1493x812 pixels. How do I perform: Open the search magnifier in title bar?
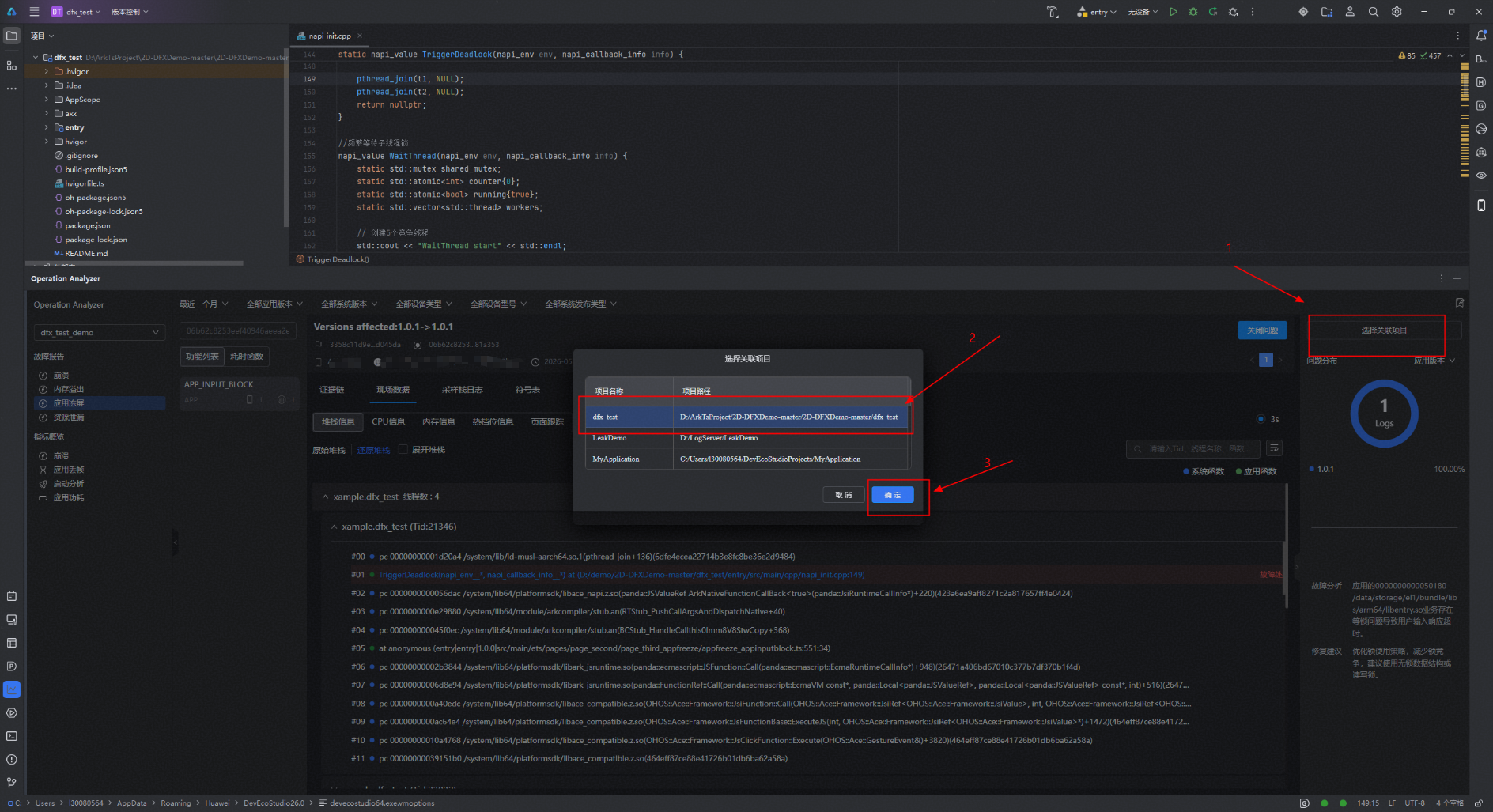tap(1374, 12)
